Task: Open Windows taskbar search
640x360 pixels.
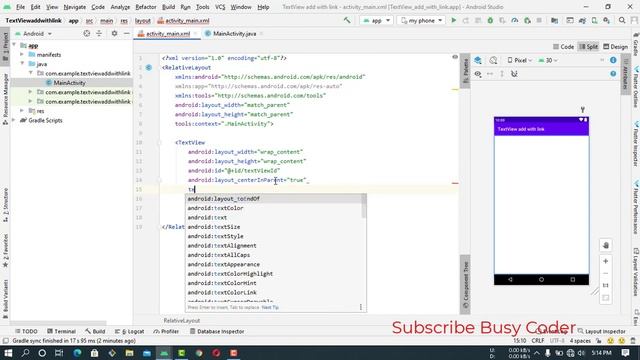Action: pyautogui.click(x=25, y=353)
